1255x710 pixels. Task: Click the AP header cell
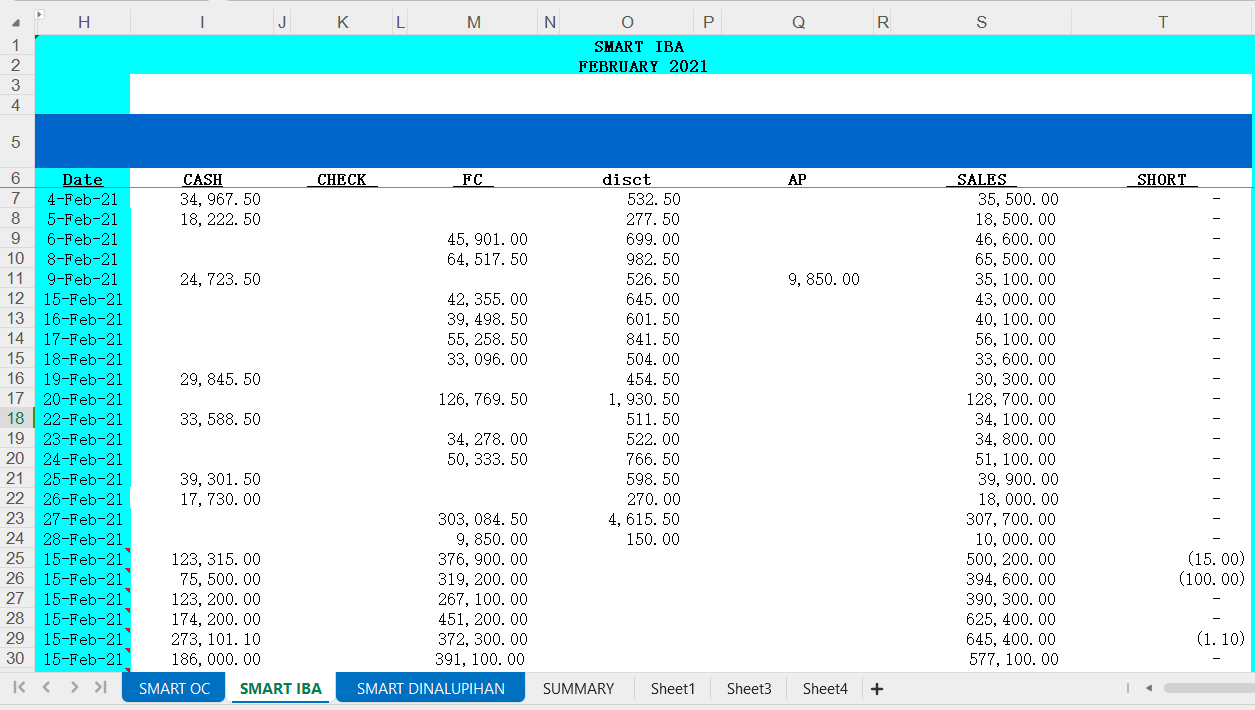[x=798, y=179]
